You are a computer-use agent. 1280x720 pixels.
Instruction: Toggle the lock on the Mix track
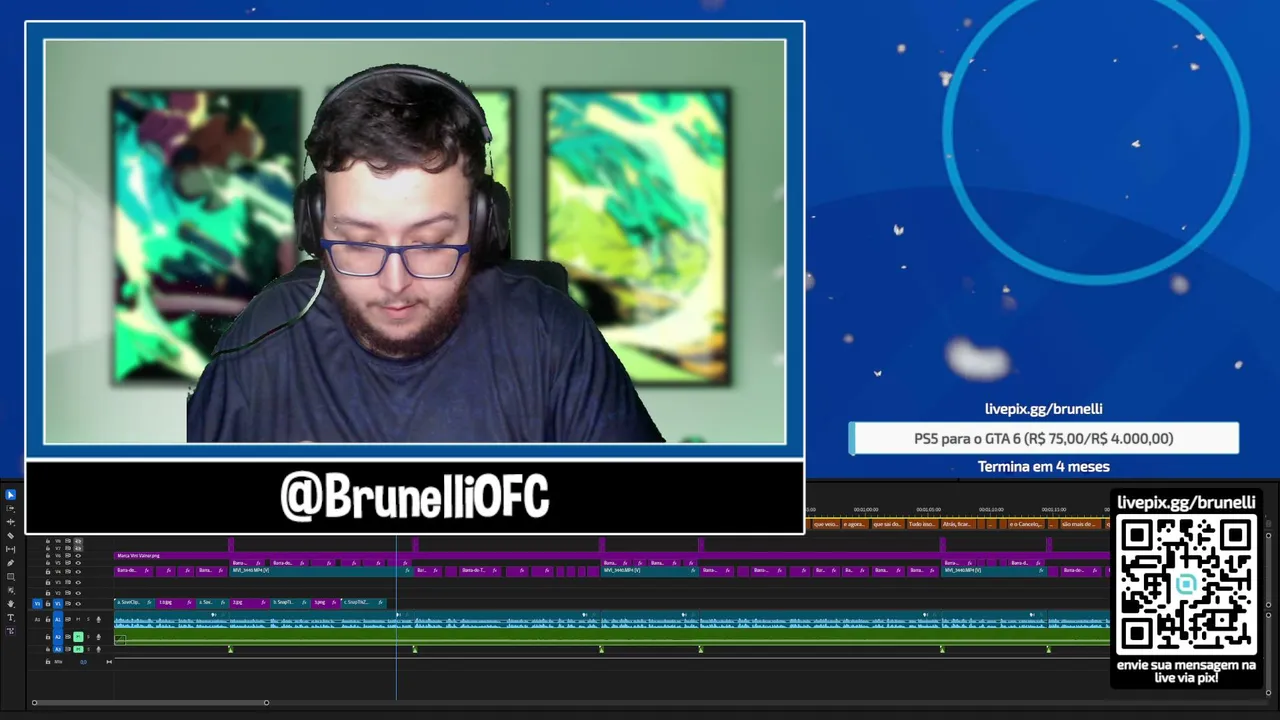(48, 662)
